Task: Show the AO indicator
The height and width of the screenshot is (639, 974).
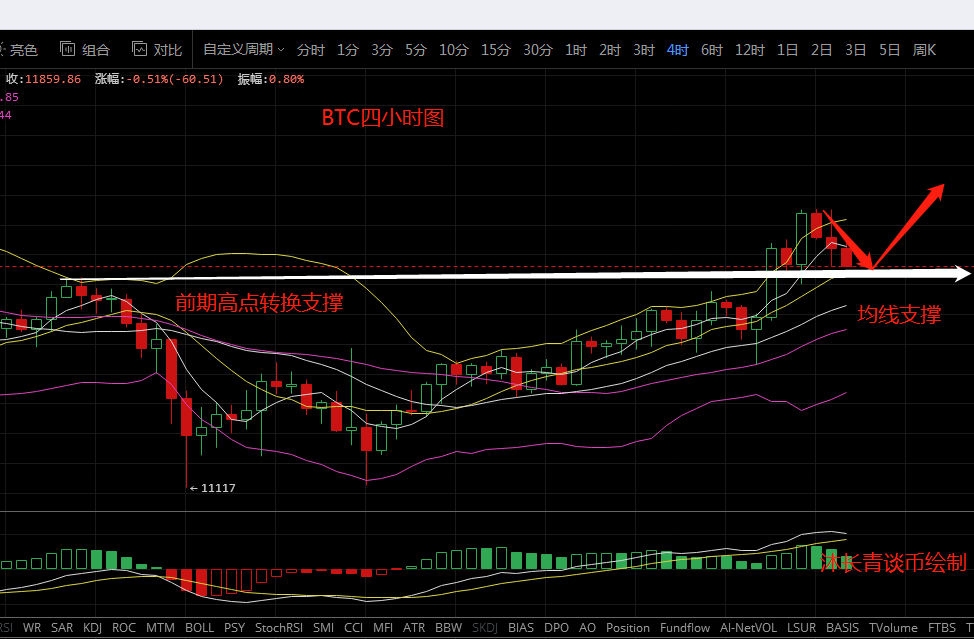Action: click(587, 628)
